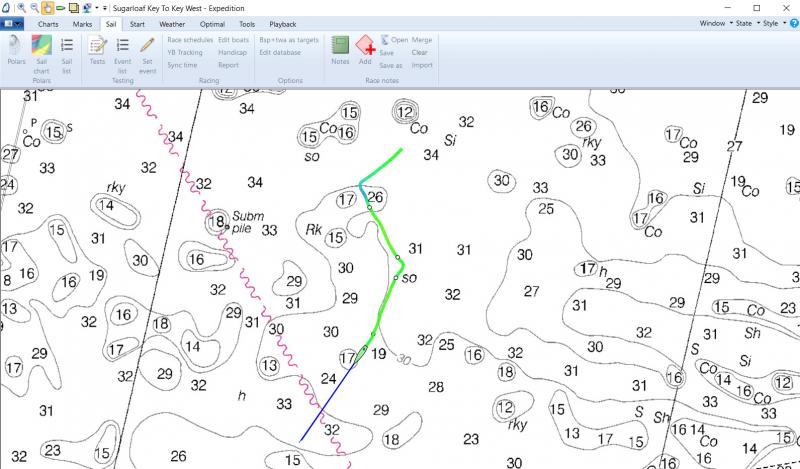Screen dimensions: 800x469
Task: Expand the Window dropdown menu
Action: coord(714,22)
